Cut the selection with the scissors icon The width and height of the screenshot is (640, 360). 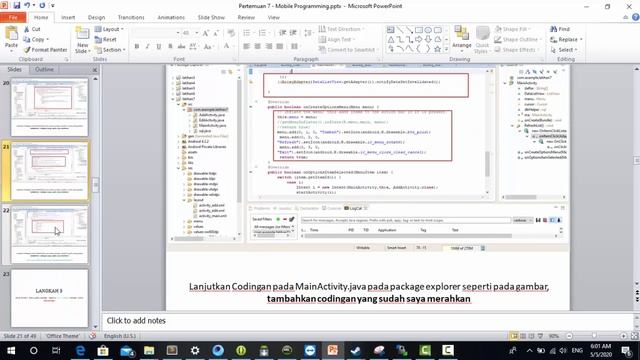tap(27, 29)
